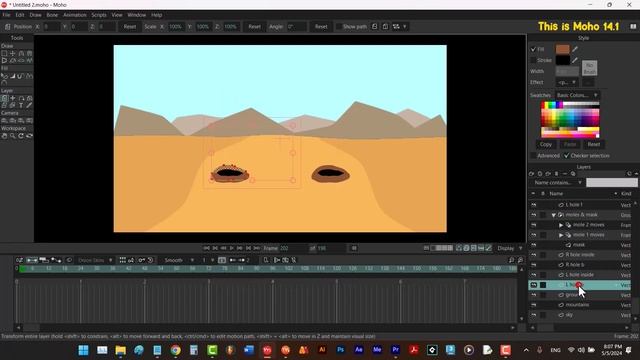
Task: Open the Effect dropdown in Style panel
Action: pos(567,82)
